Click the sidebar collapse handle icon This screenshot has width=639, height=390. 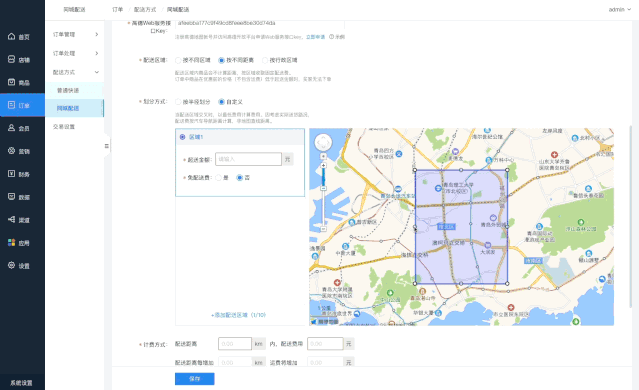(107, 145)
